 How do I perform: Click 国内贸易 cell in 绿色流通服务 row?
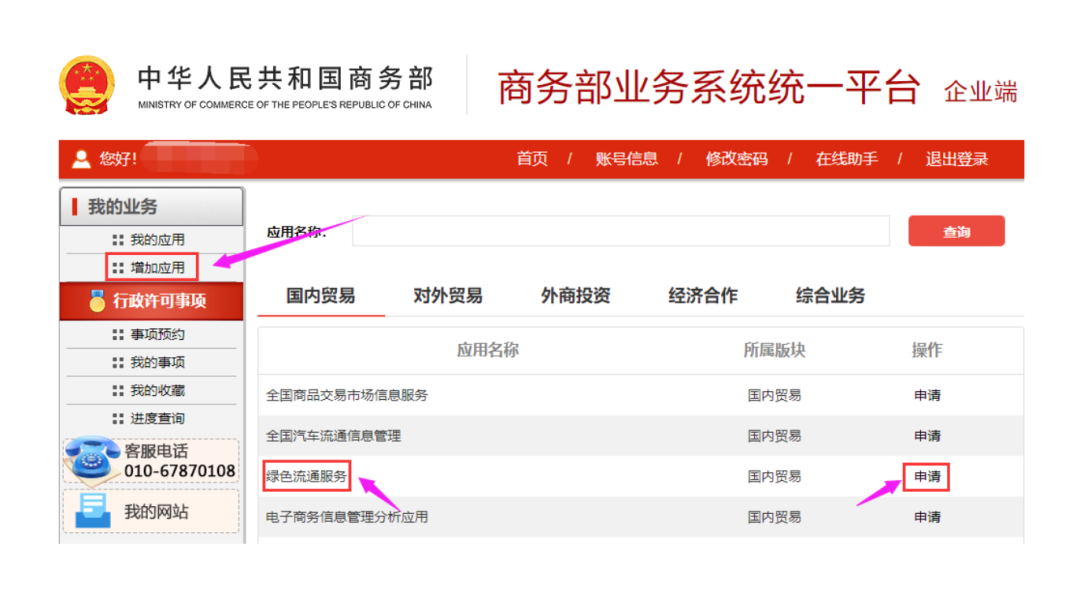(774, 477)
